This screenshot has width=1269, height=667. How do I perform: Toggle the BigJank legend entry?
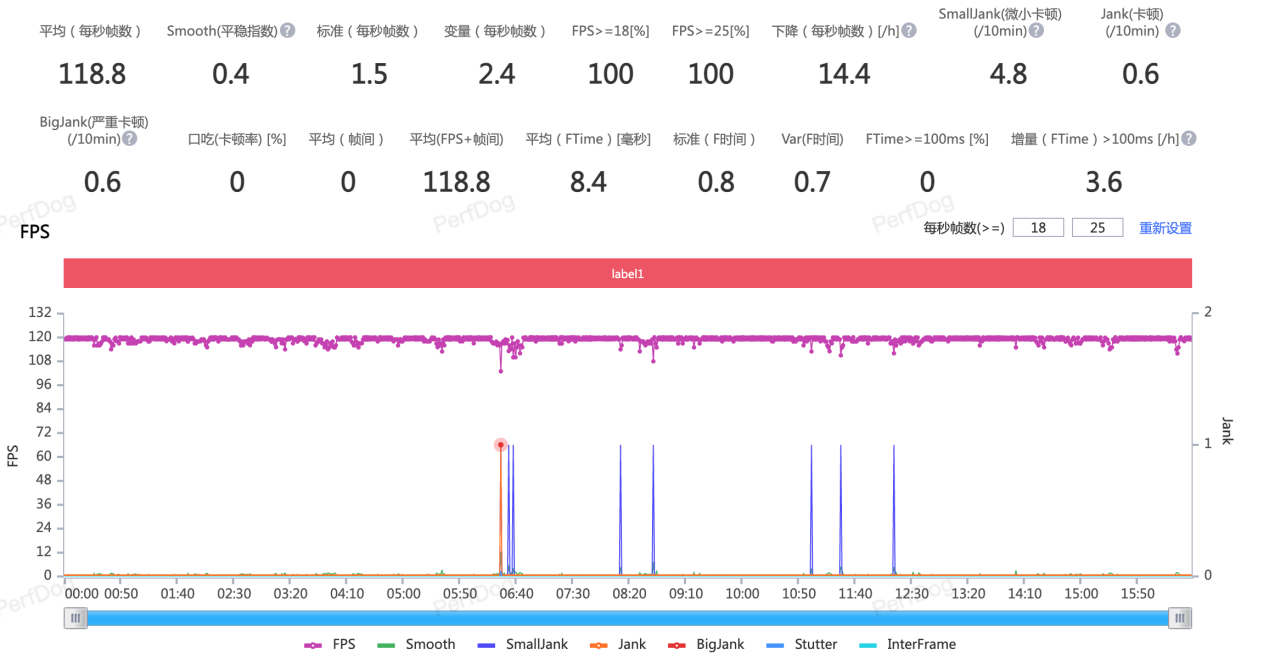[x=676, y=644]
